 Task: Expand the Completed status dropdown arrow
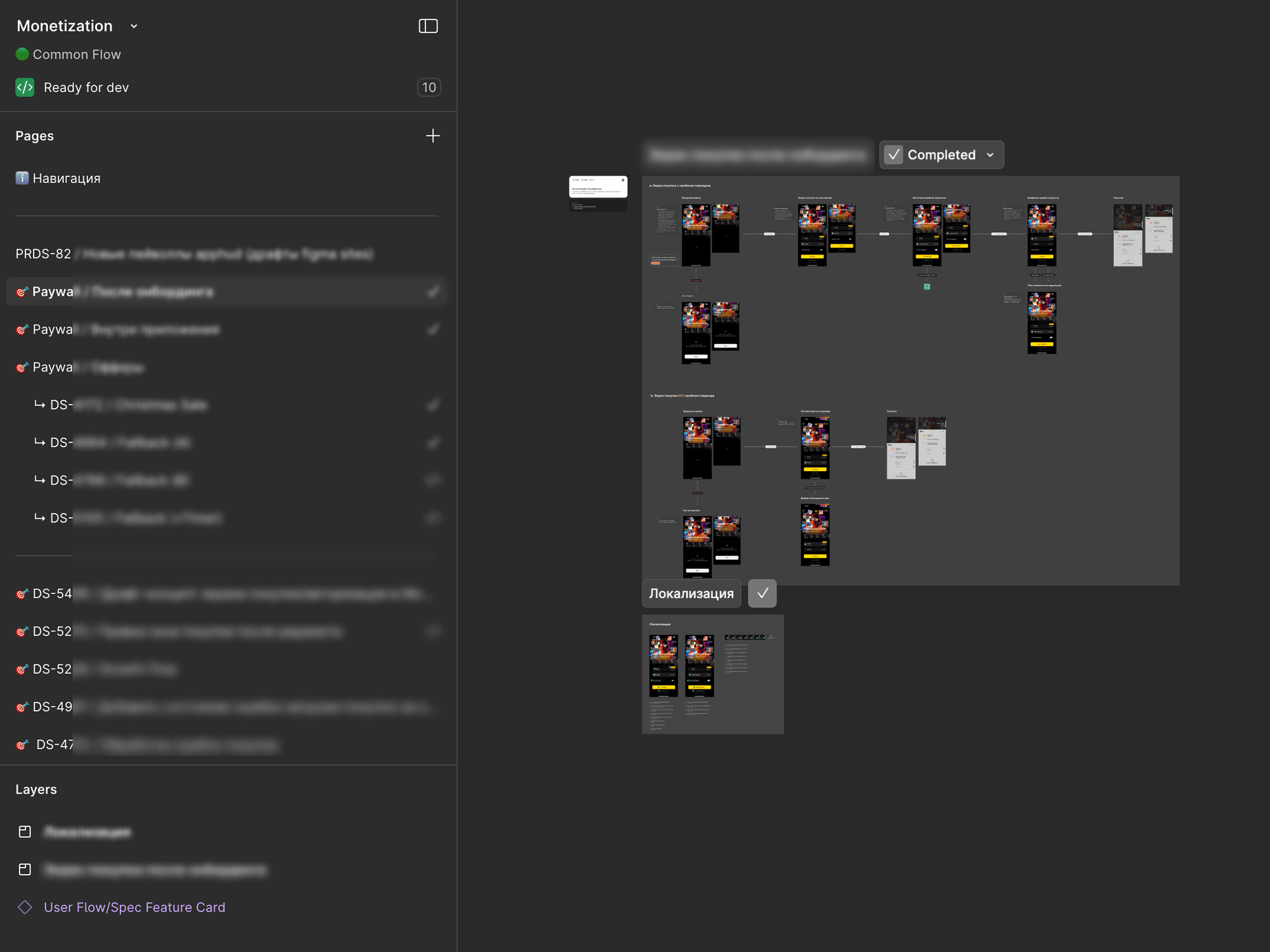pyautogui.click(x=990, y=155)
